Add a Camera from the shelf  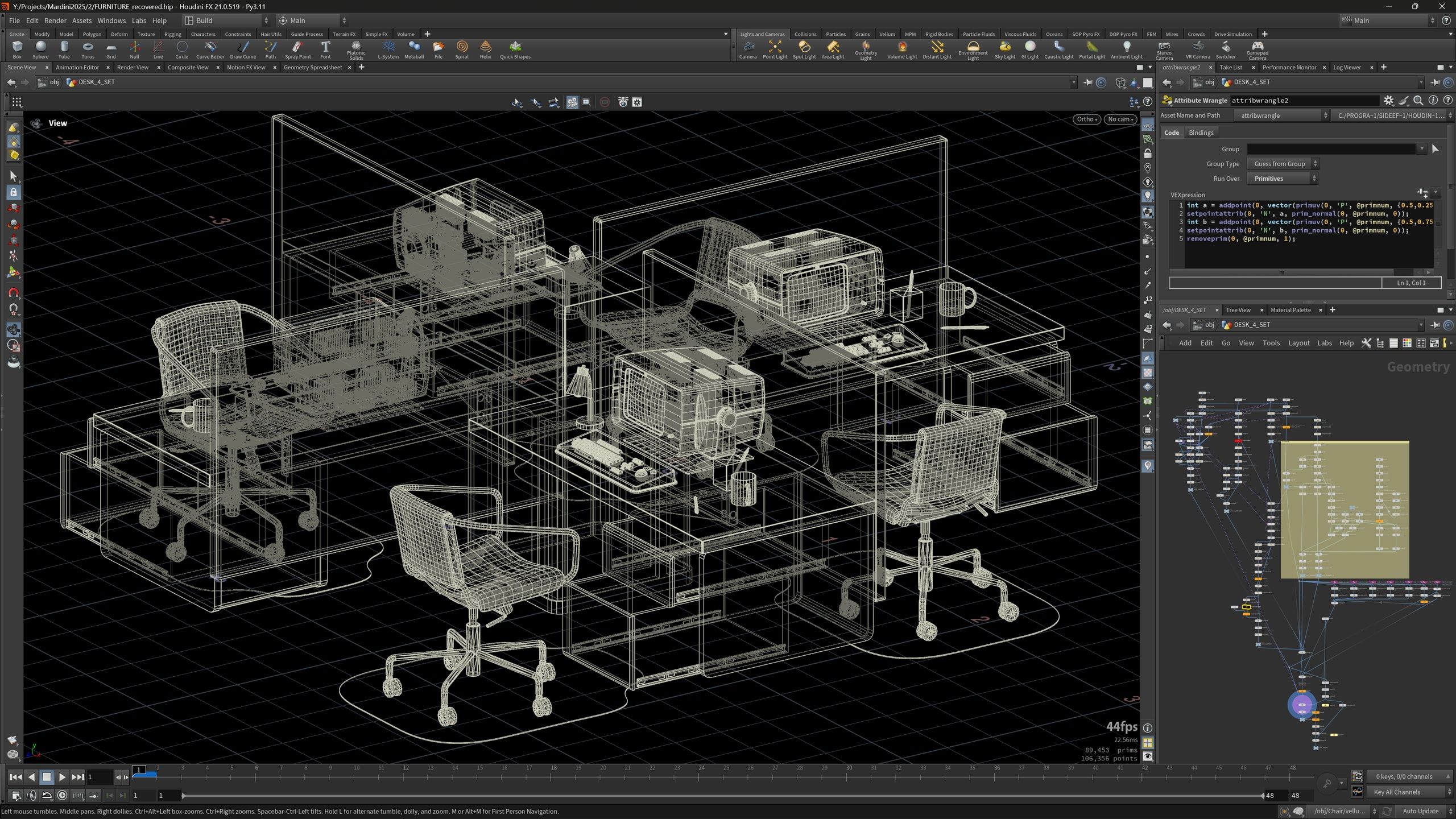point(748,49)
